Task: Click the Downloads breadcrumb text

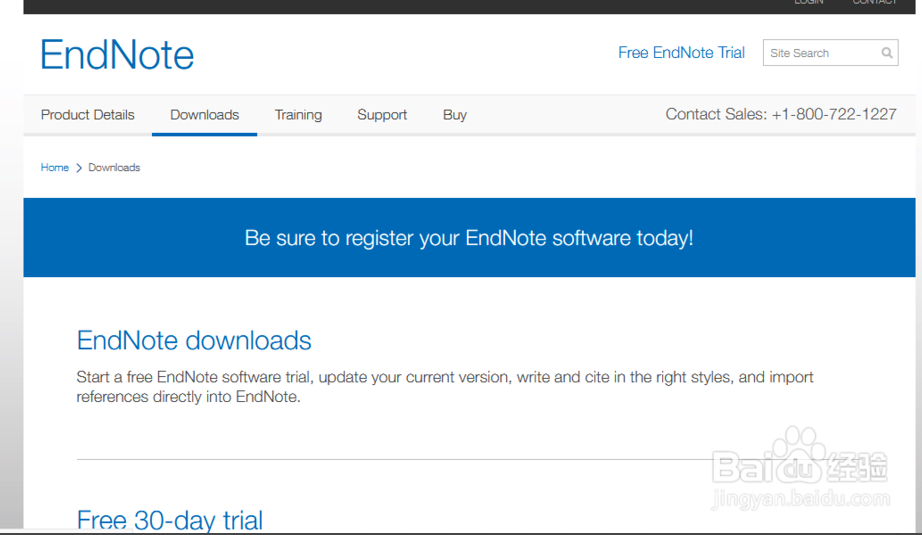Action: 114,168
